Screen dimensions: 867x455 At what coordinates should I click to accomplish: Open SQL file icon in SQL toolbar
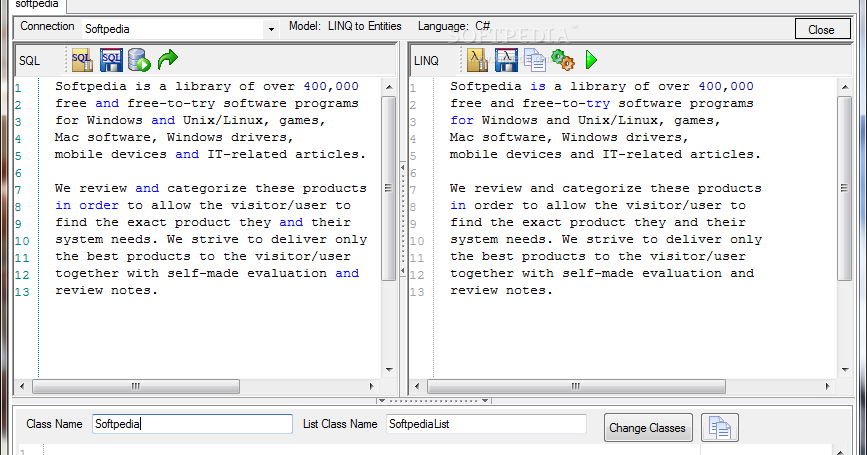82,60
